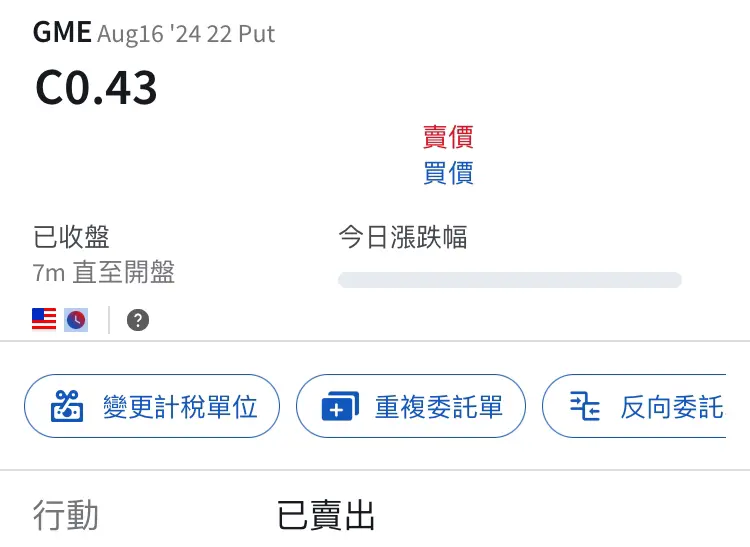The image size is (750, 547).
Task: Click the 今日漲跌幅 range bar
Action: point(510,280)
